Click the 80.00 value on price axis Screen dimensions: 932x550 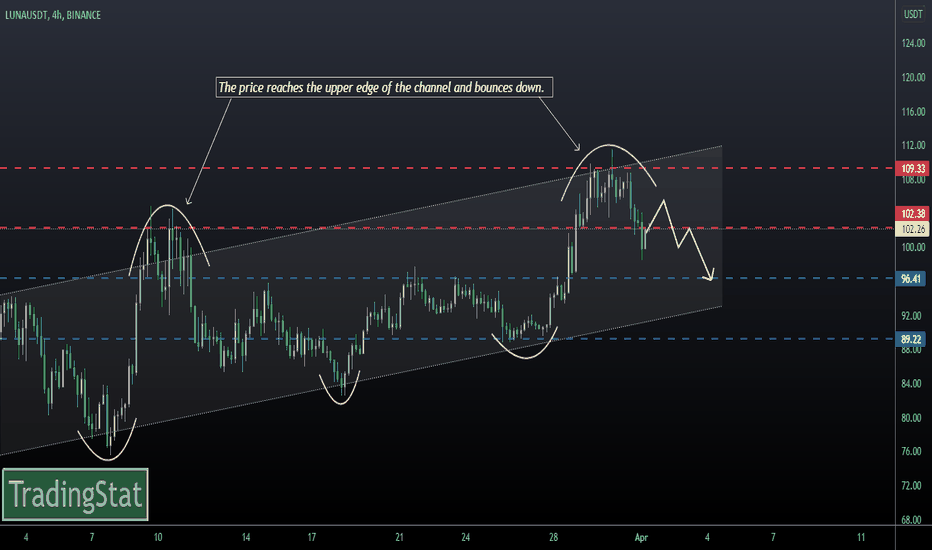913,418
